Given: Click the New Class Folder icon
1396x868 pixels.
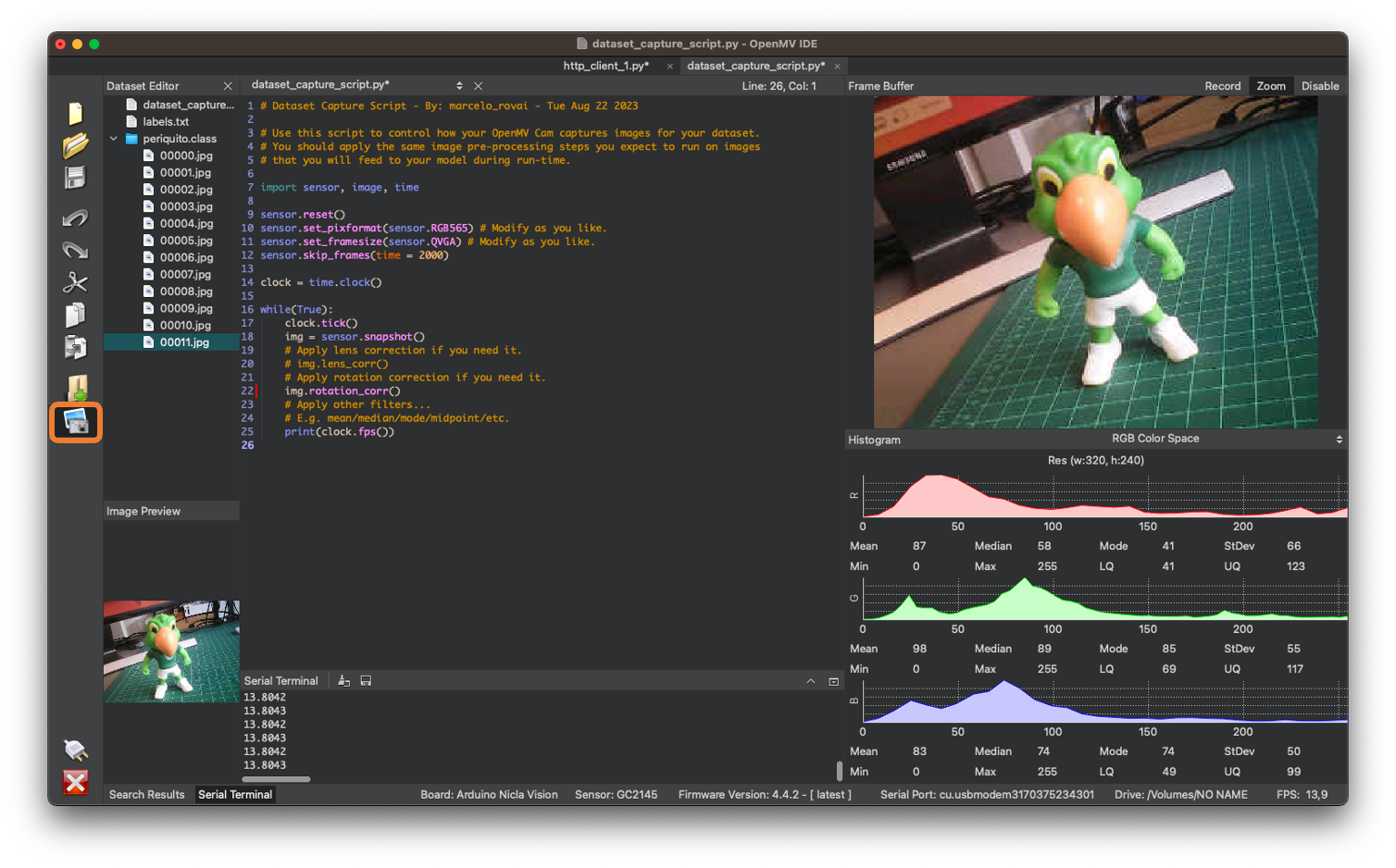Looking at the screenshot, I should tap(76, 388).
